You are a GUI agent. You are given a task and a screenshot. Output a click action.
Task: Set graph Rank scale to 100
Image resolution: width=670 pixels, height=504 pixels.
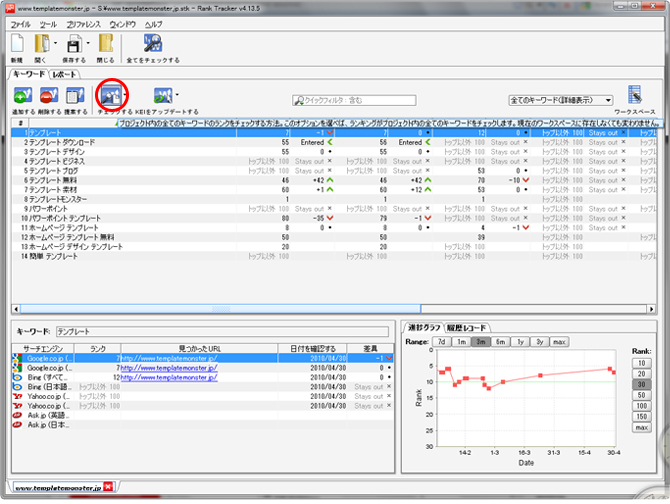click(x=641, y=406)
